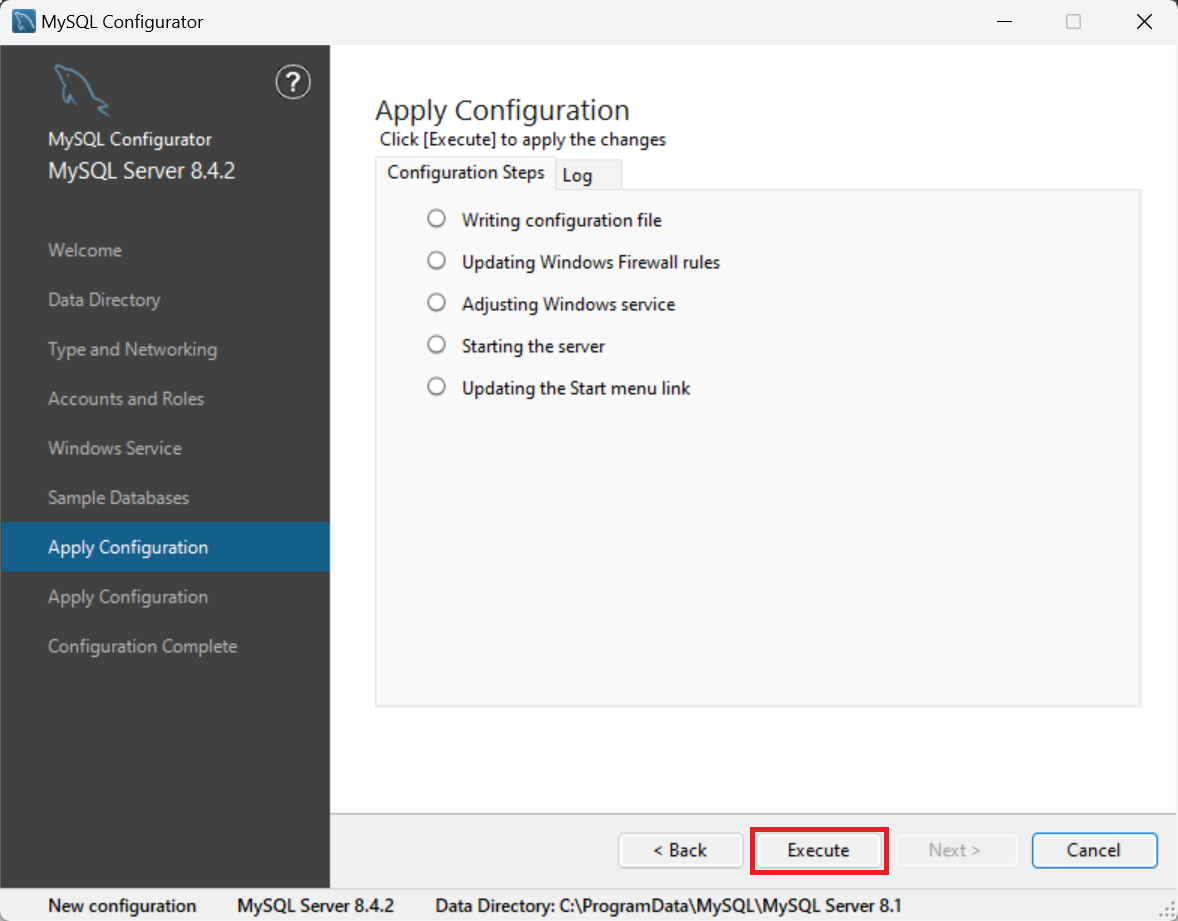The width and height of the screenshot is (1178, 921).
Task: Click status circle beside Updating Windows Firewall rules
Action: coord(436,261)
